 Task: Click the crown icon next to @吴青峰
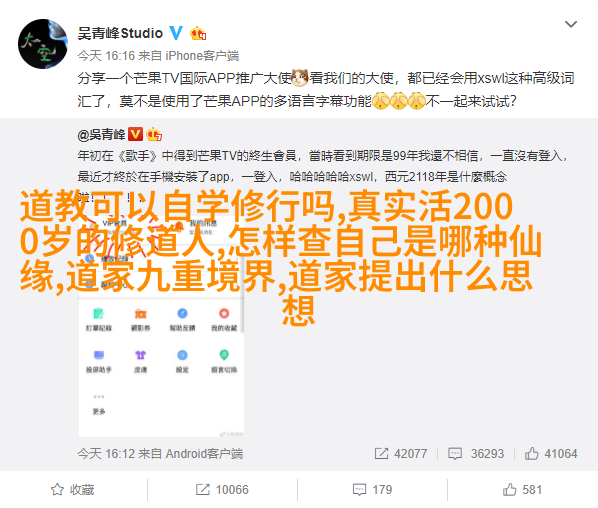[154, 134]
